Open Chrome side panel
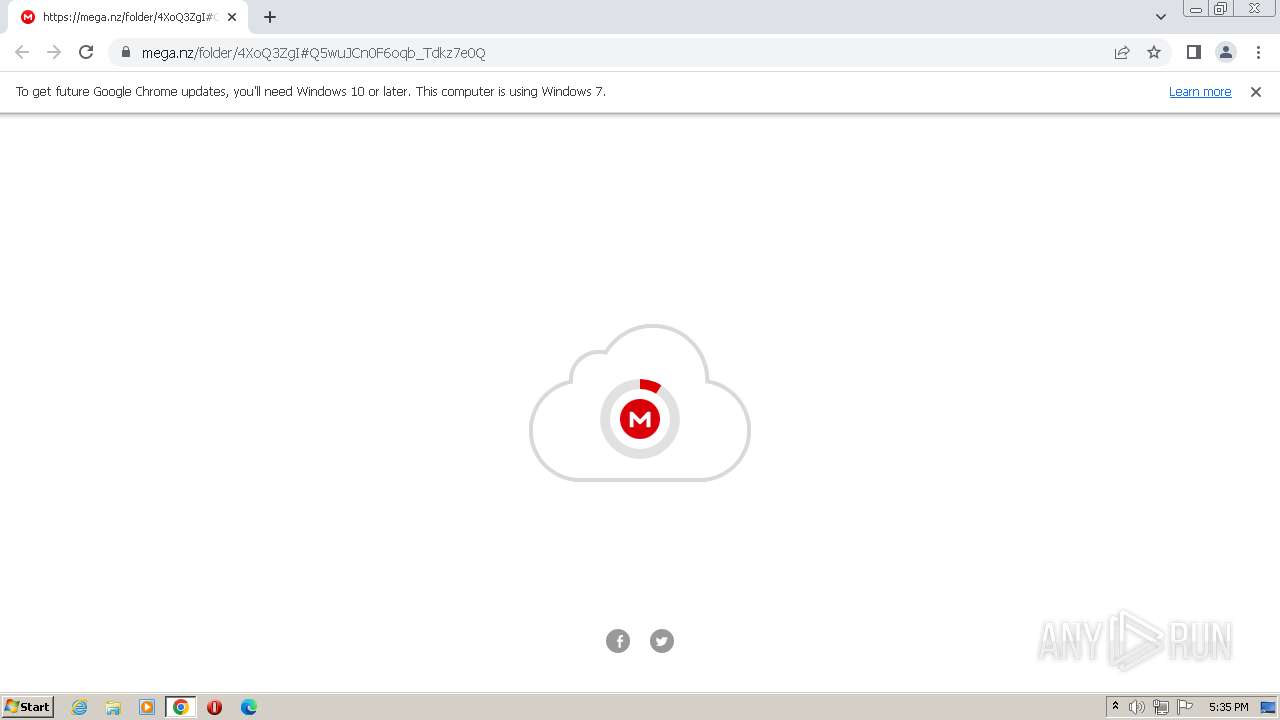Viewport: 1280px width, 720px height. point(1193,52)
